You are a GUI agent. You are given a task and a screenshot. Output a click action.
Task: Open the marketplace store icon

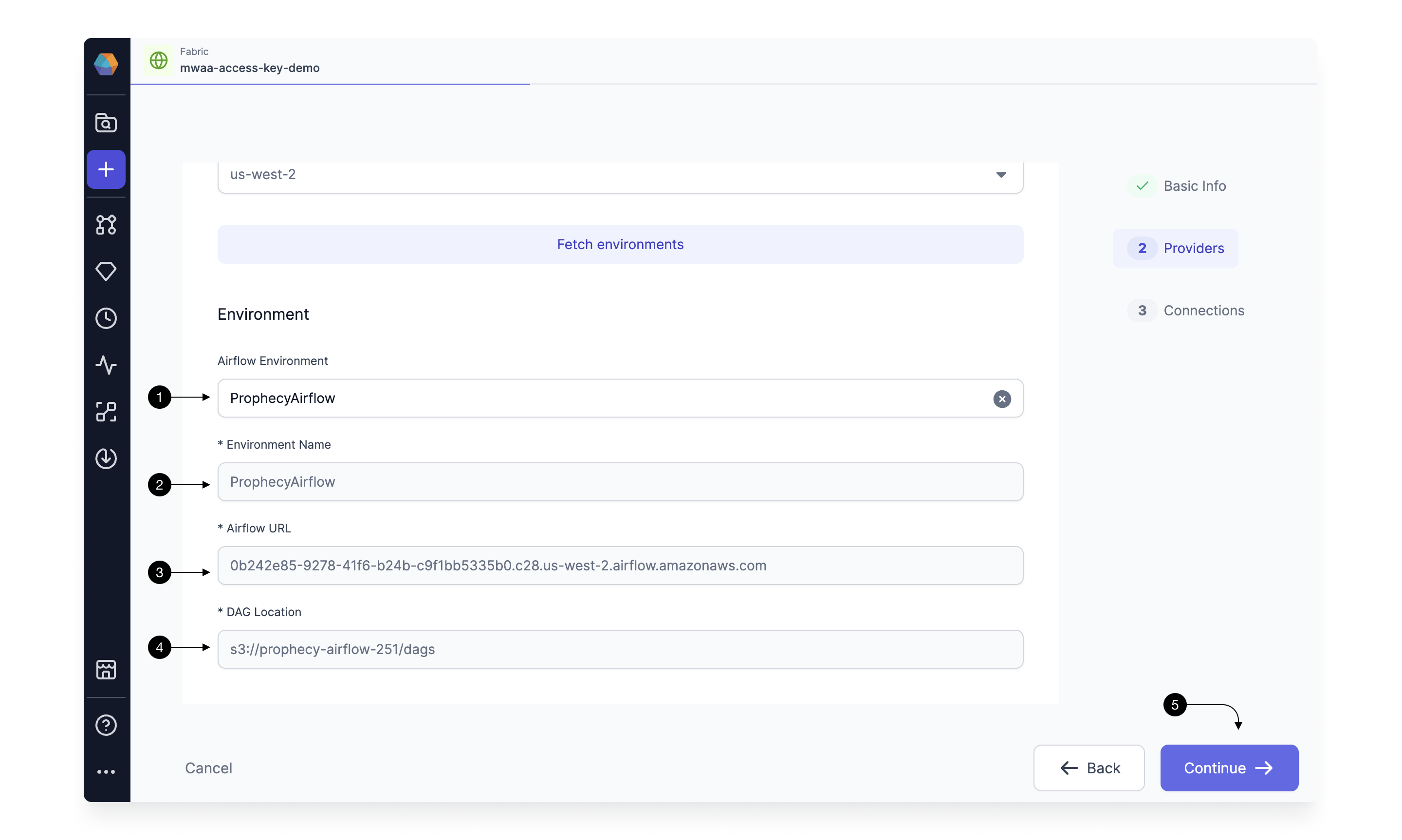(x=106, y=670)
